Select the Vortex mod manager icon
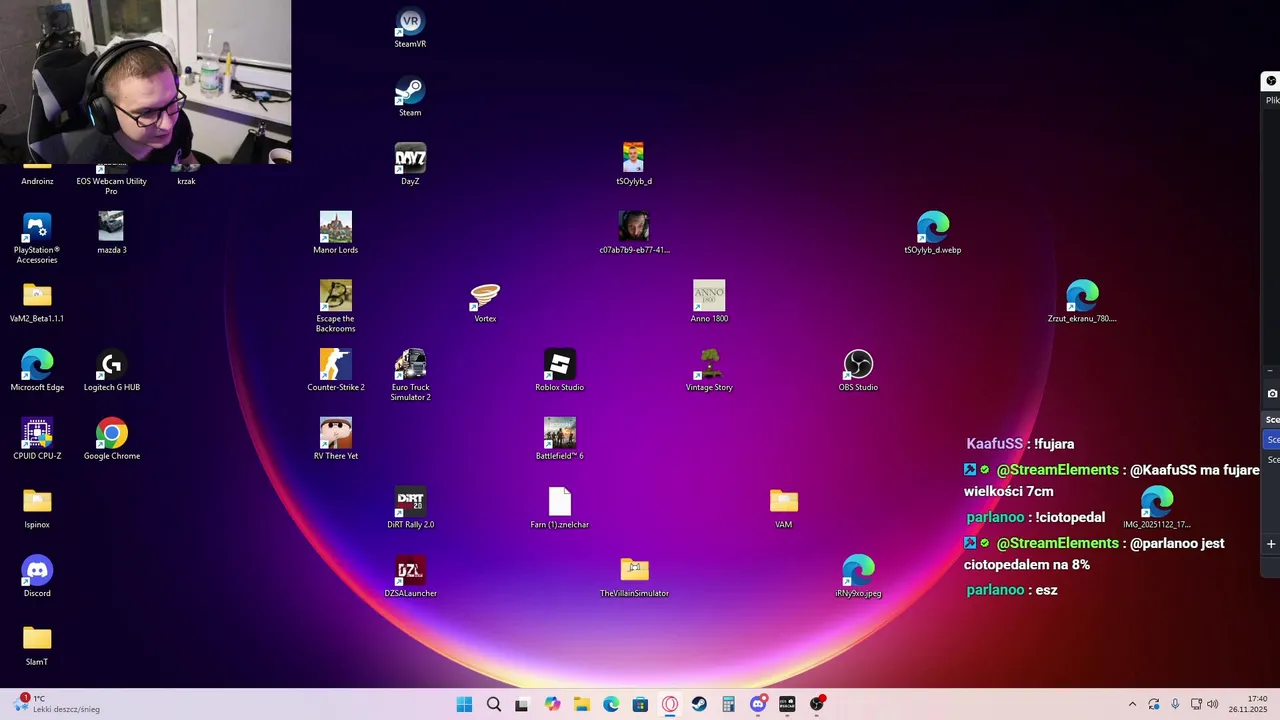Image resolution: width=1280 pixels, height=720 pixels. coord(485,303)
